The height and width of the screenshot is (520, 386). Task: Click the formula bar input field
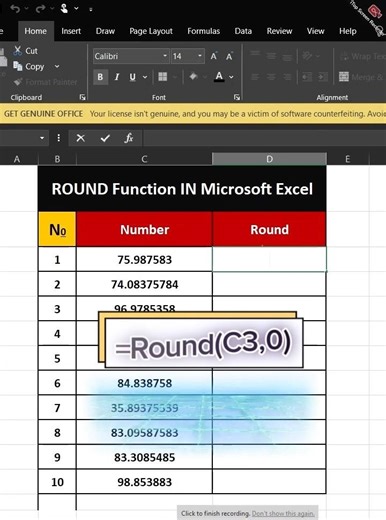coord(264,138)
